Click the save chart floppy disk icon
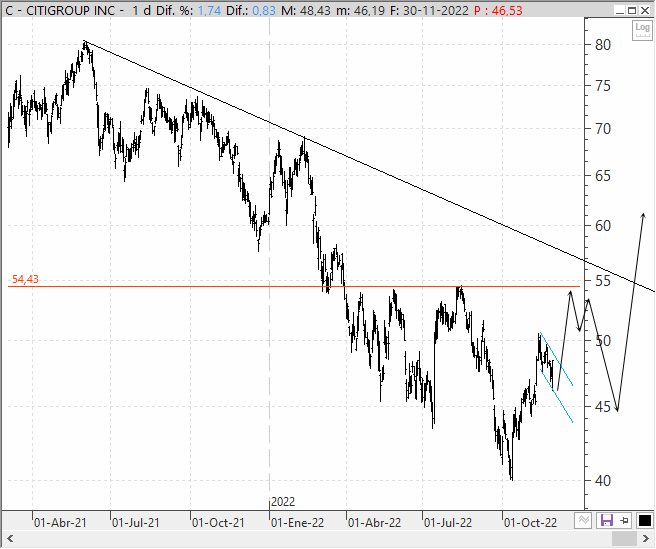The width and height of the screenshot is (656, 549). coord(607,521)
